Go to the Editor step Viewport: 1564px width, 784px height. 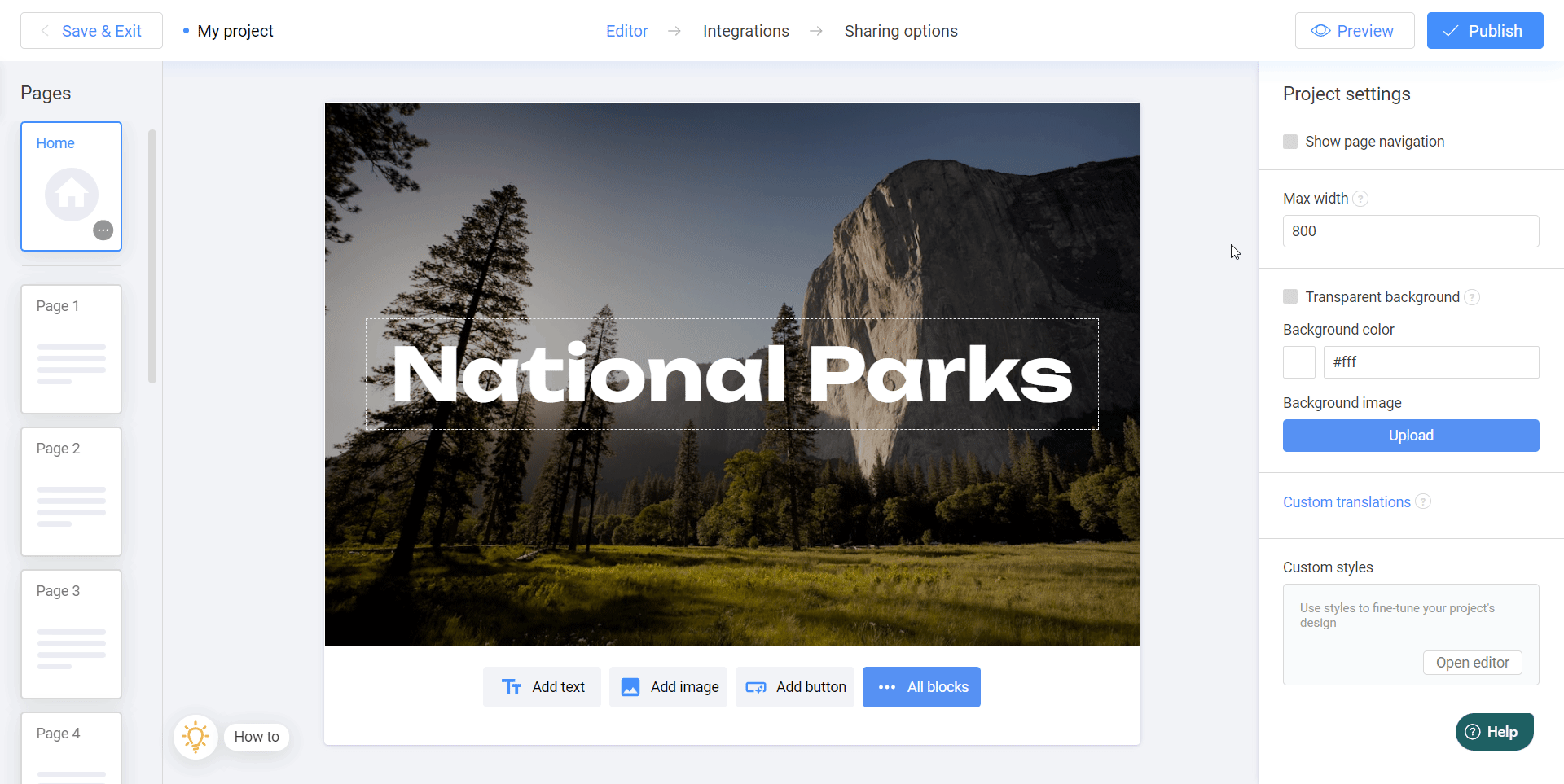[x=627, y=31]
